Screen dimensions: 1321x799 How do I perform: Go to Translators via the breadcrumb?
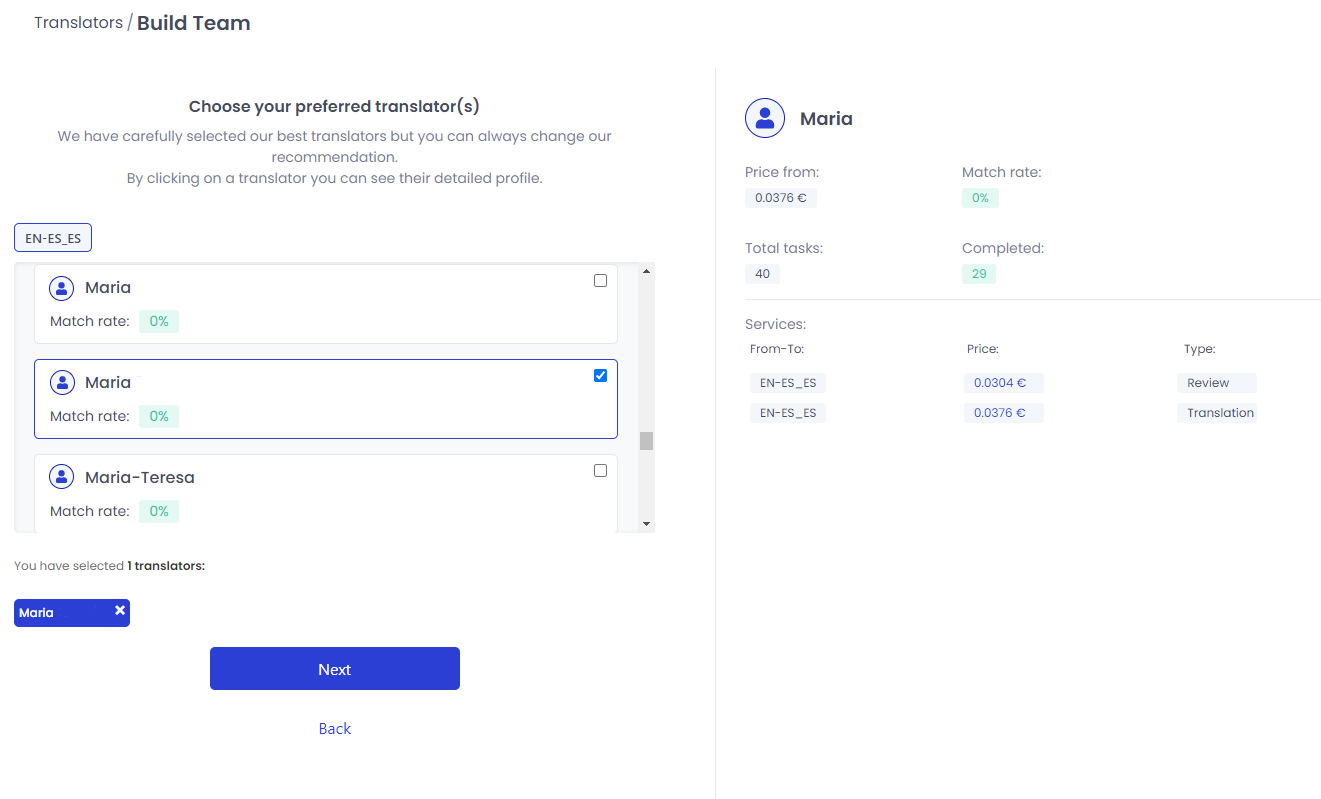pos(78,22)
